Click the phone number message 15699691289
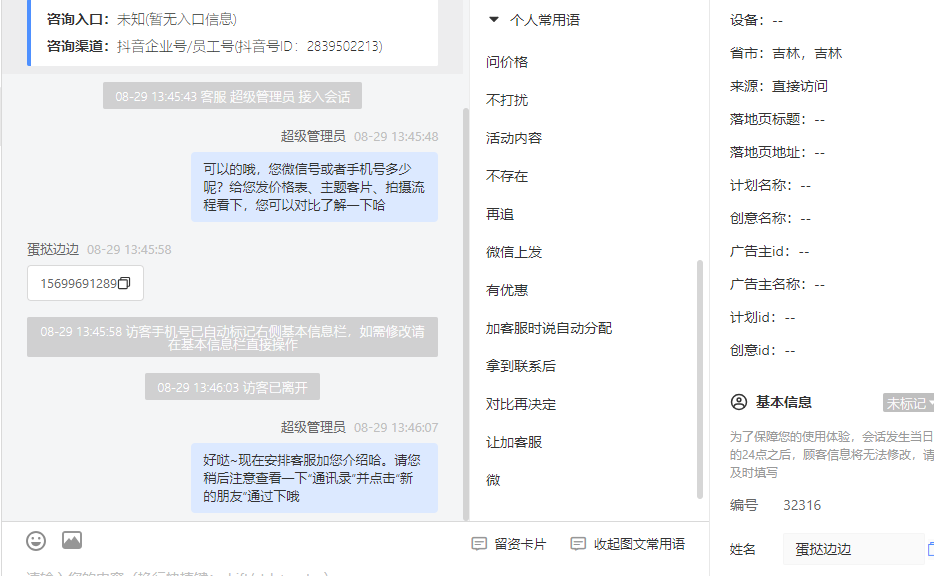 (85, 284)
